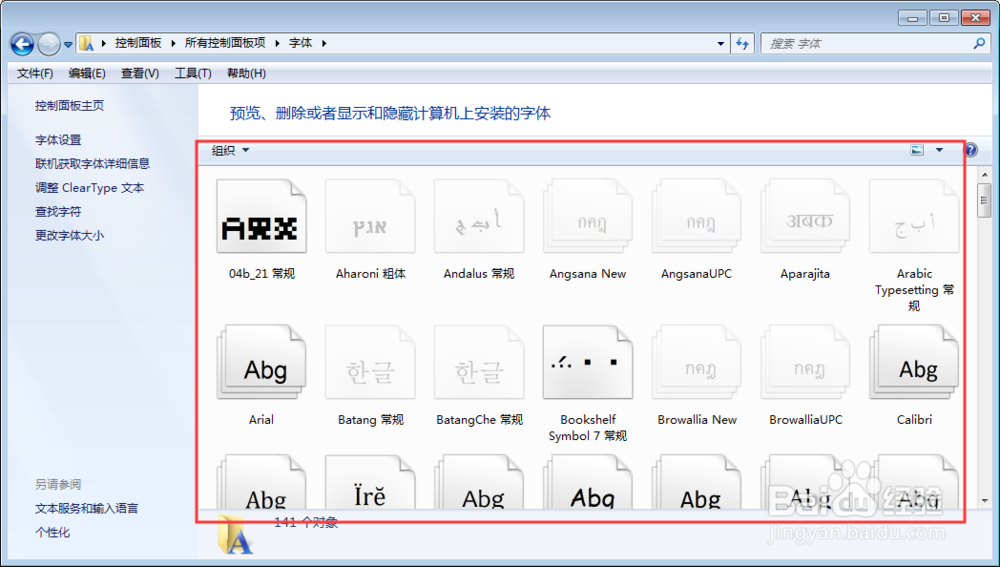1000x567 pixels.
Task: Open the view options dropdown arrow
Action: (x=939, y=150)
